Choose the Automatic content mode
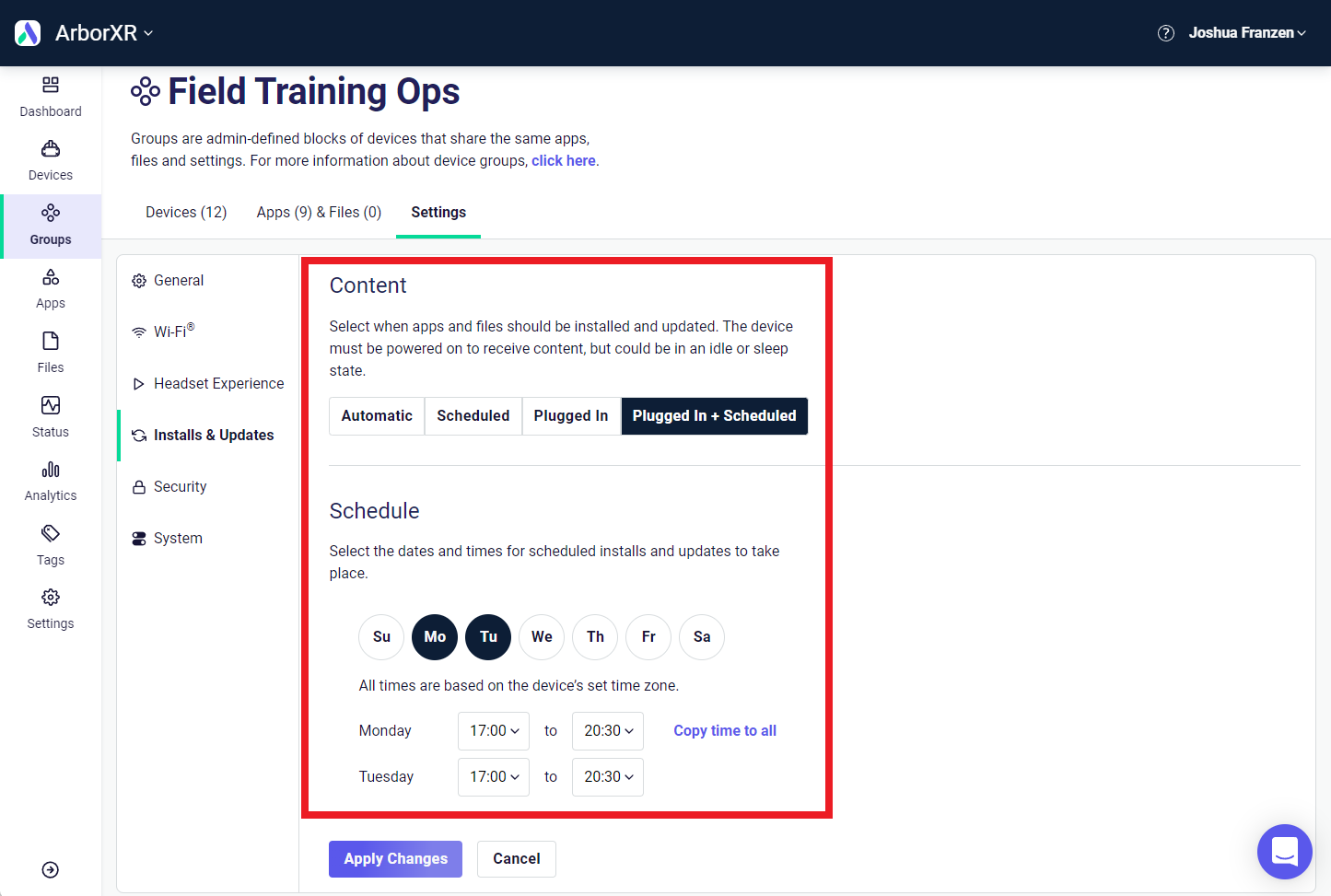 click(x=377, y=415)
